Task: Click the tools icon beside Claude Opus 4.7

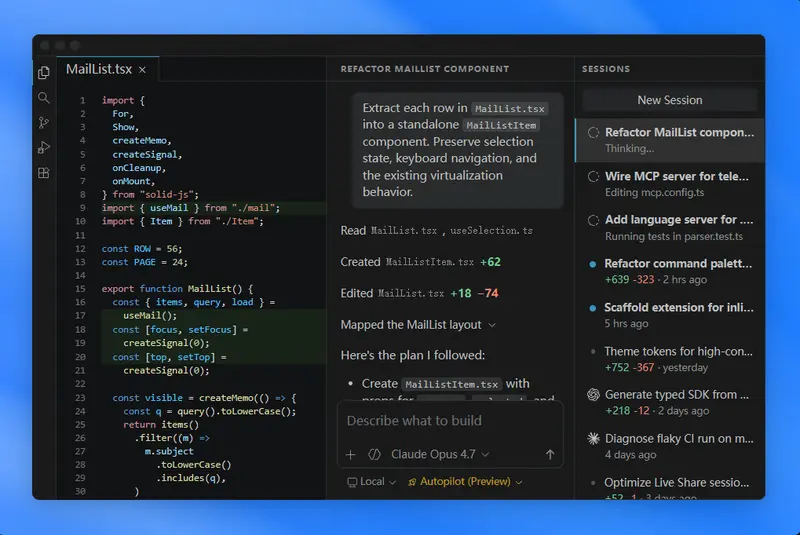Action: 374,454
